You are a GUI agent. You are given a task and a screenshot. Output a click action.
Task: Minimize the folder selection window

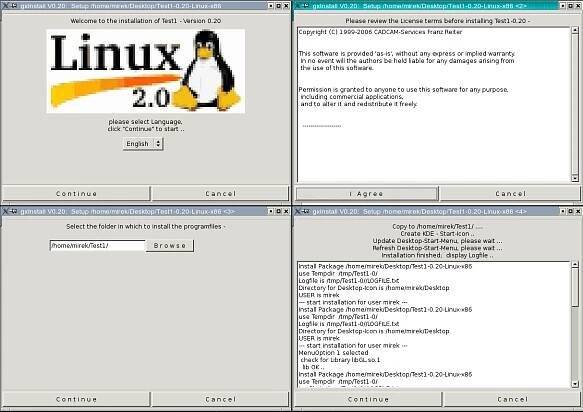click(x=271, y=211)
